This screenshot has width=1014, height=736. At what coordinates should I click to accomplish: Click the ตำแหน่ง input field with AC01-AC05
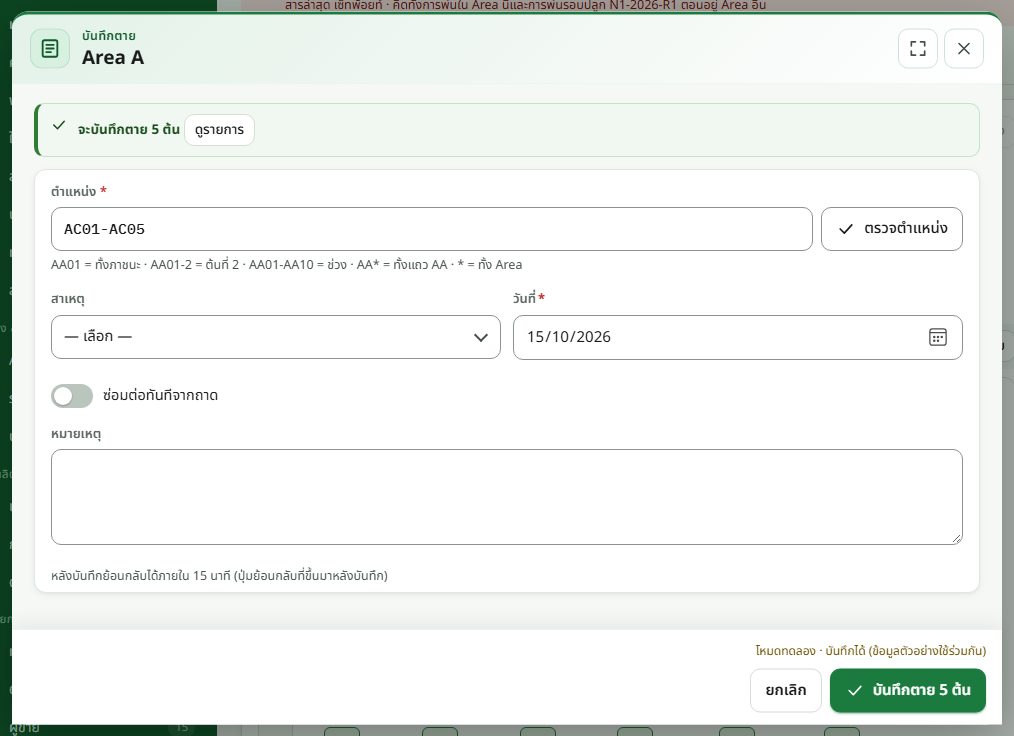pyautogui.click(x=431, y=229)
